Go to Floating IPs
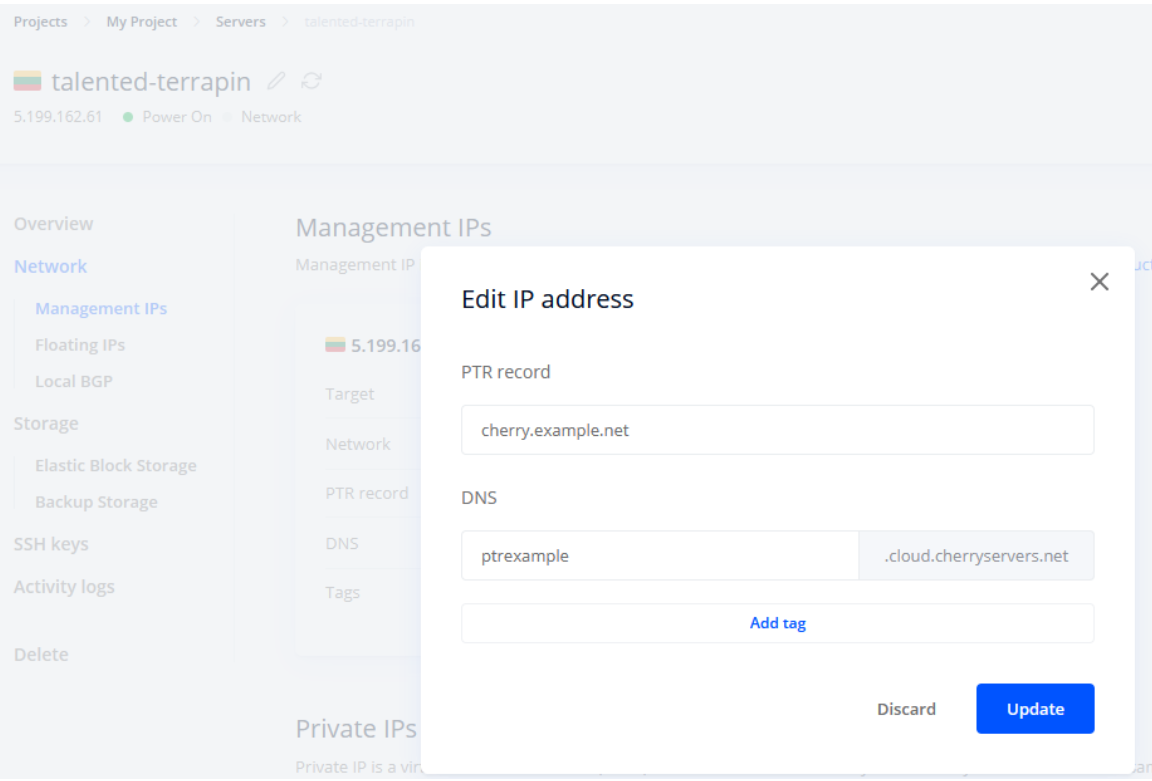This screenshot has height=781, width=1152. click(x=80, y=345)
